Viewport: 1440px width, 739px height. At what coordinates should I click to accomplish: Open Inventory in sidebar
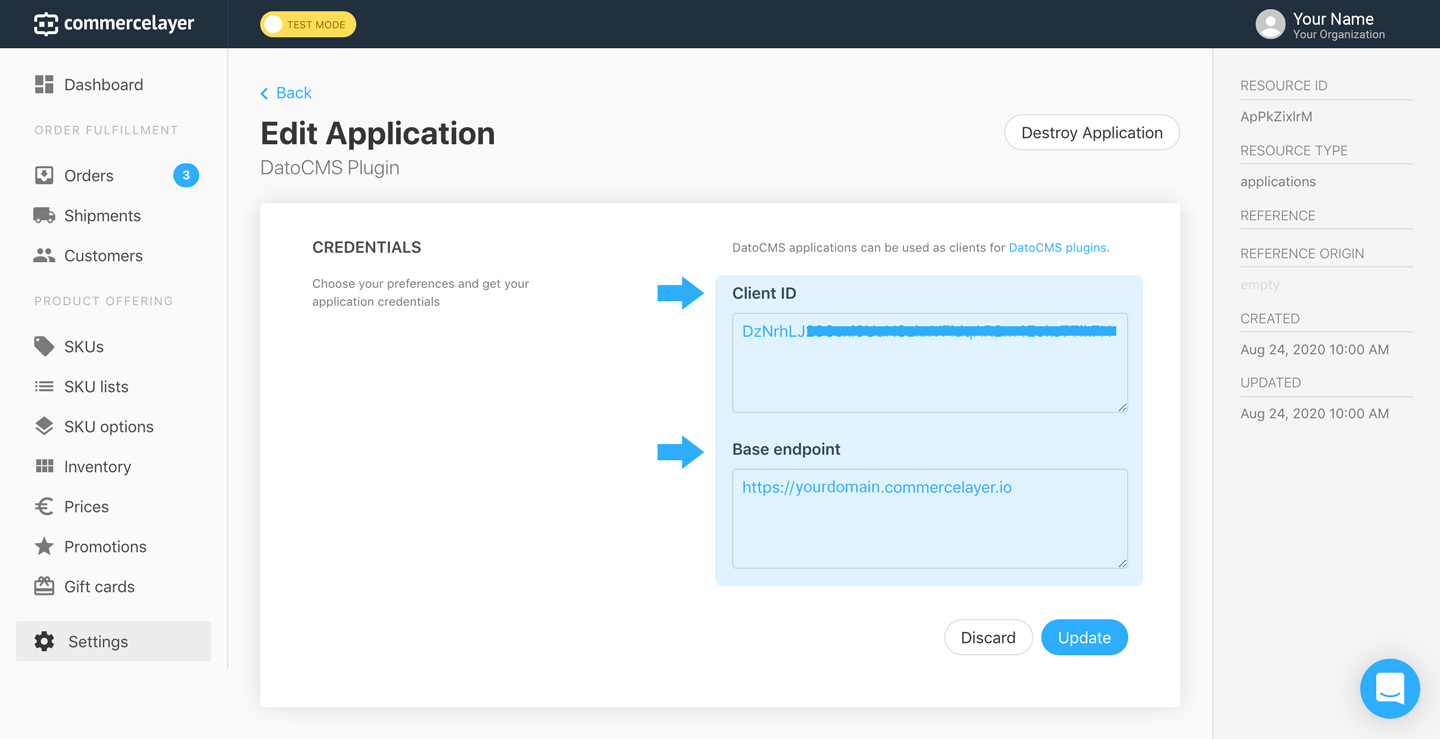[97, 467]
